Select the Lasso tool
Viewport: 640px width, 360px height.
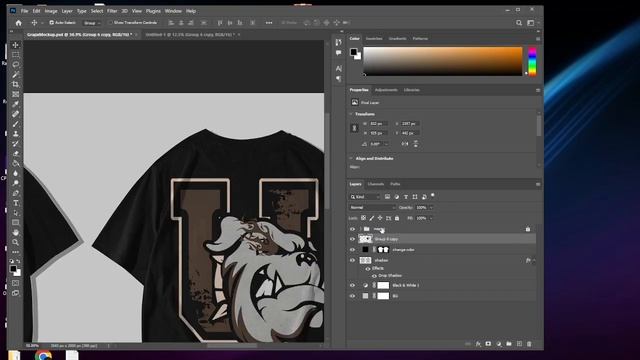tap(16, 64)
